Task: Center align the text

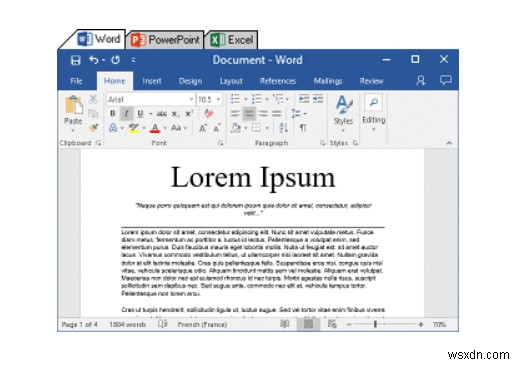Action: [249, 114]
